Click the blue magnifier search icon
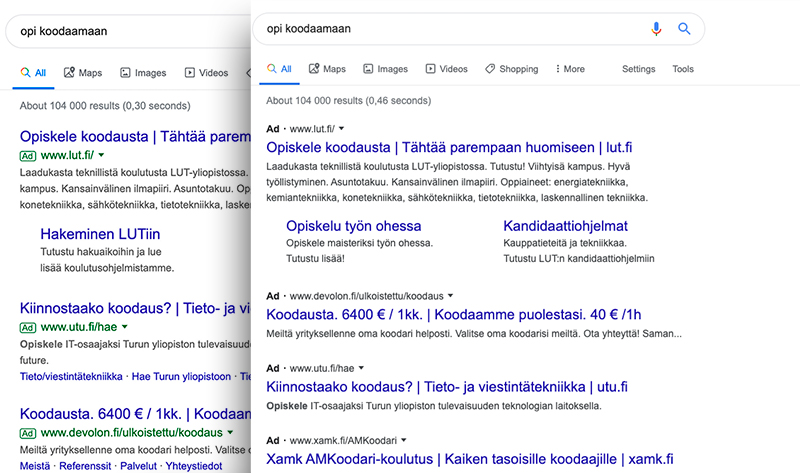The width and height of the screenshot is (800, 473). pyautogui.click(x=684, y=29)
